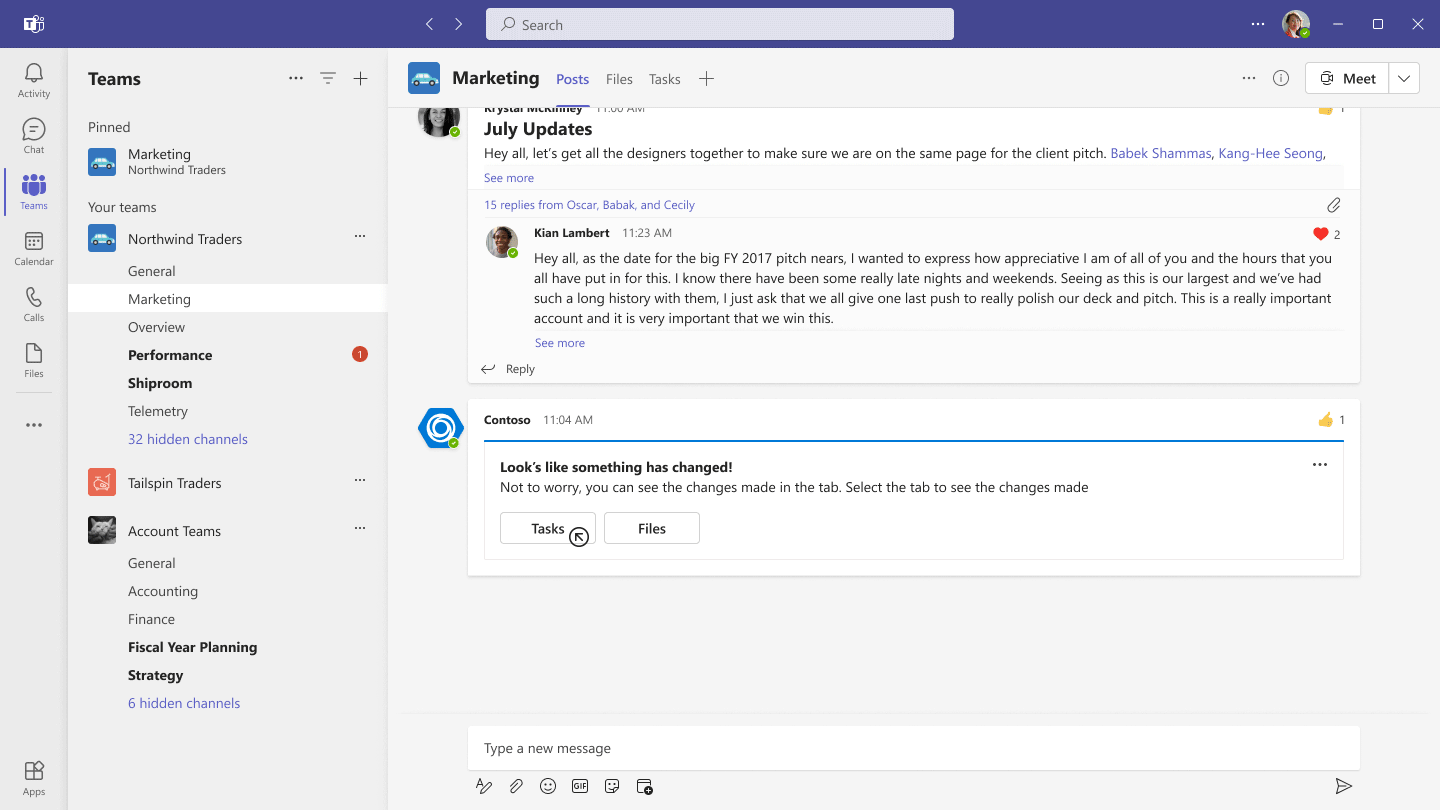
Task: Open Babek Shammas's mention link
Action: pyautogui.click(x=1160, y=153)
